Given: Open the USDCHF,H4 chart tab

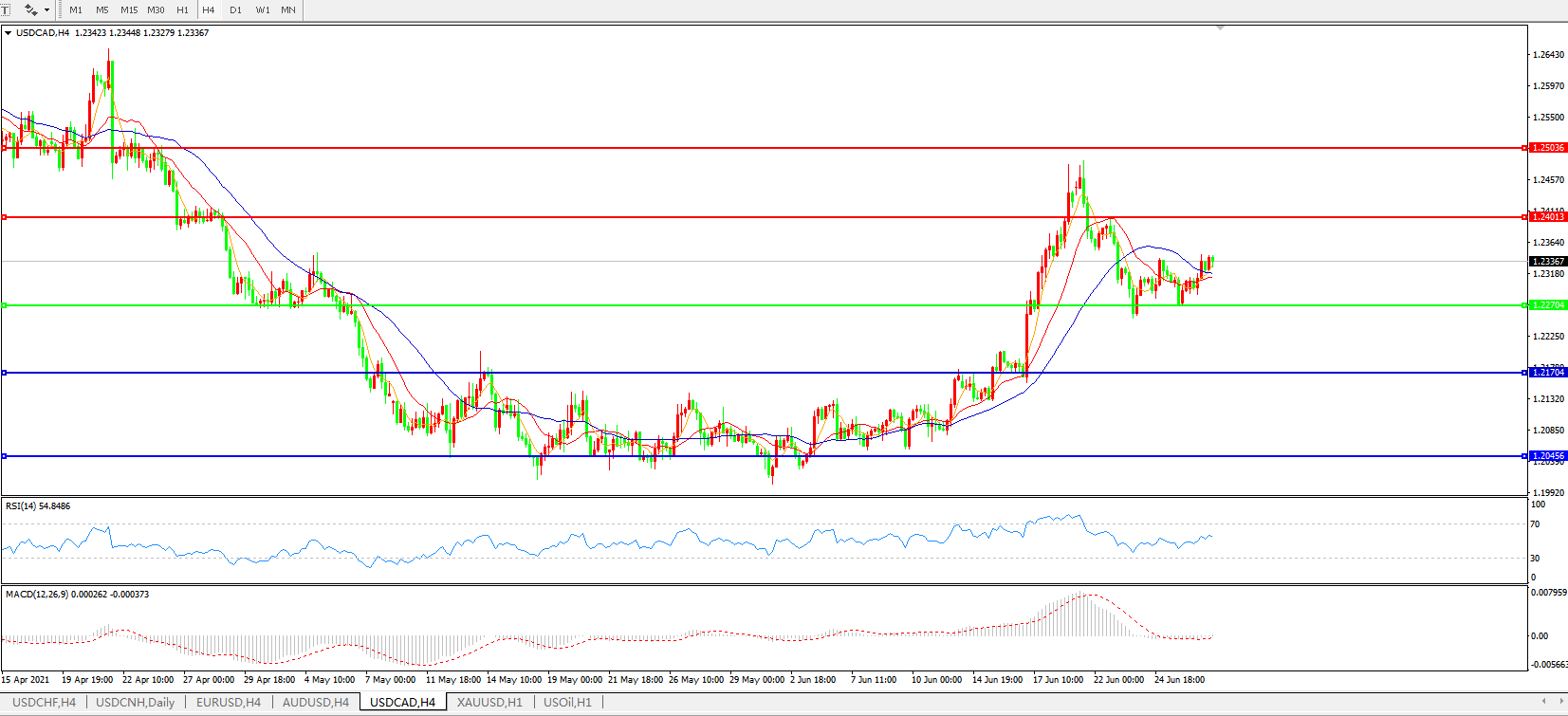Looking at the screenshot, I should [44, 703].
